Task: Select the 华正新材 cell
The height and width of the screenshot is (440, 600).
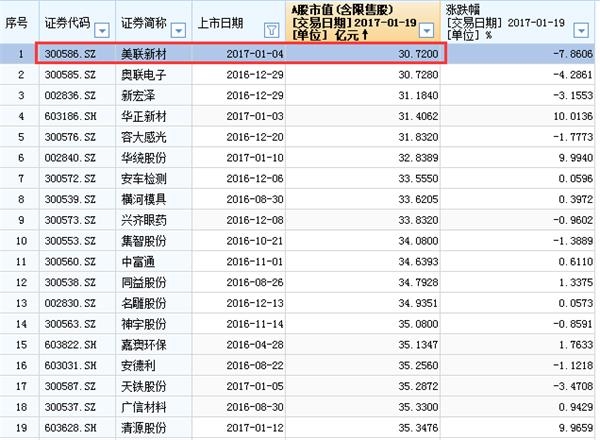Action: point(144,116)
